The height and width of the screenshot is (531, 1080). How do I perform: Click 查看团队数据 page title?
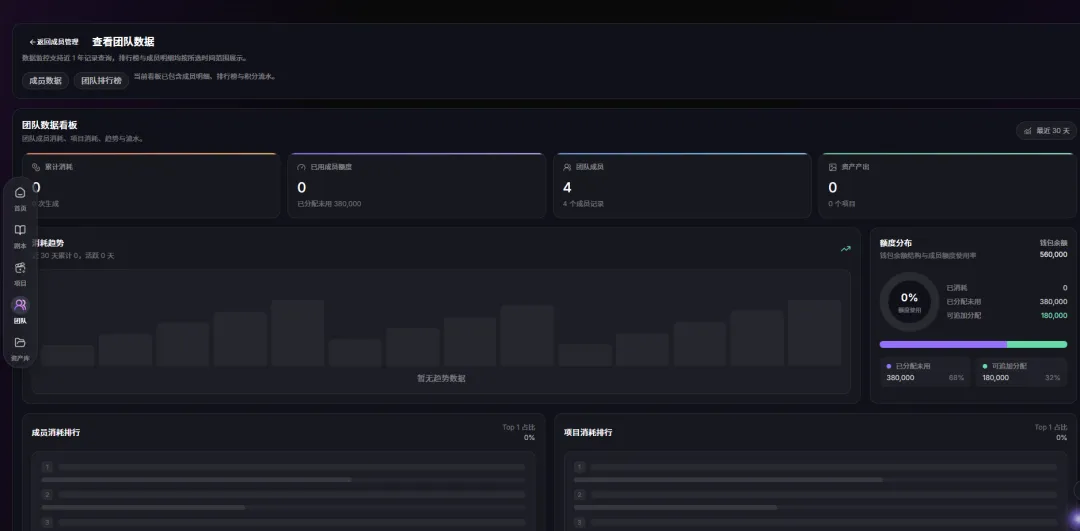pyautogui.click(x=123, y=42)
